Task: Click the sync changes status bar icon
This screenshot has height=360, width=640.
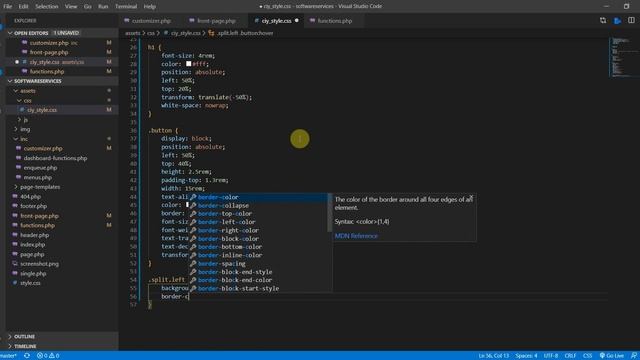Action: [x=27, y=356]
